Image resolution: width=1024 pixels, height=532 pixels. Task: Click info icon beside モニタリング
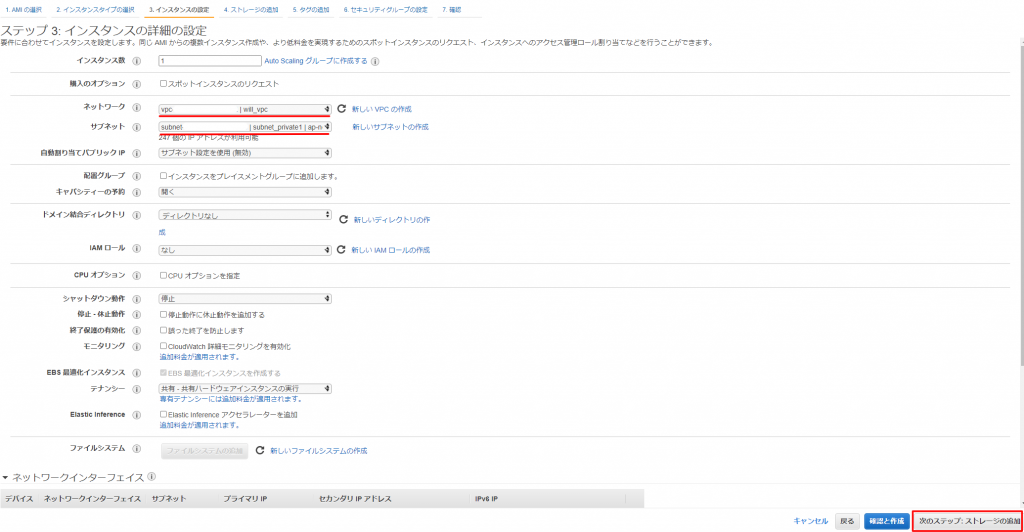pyautogui.click(x=136, y=347)
